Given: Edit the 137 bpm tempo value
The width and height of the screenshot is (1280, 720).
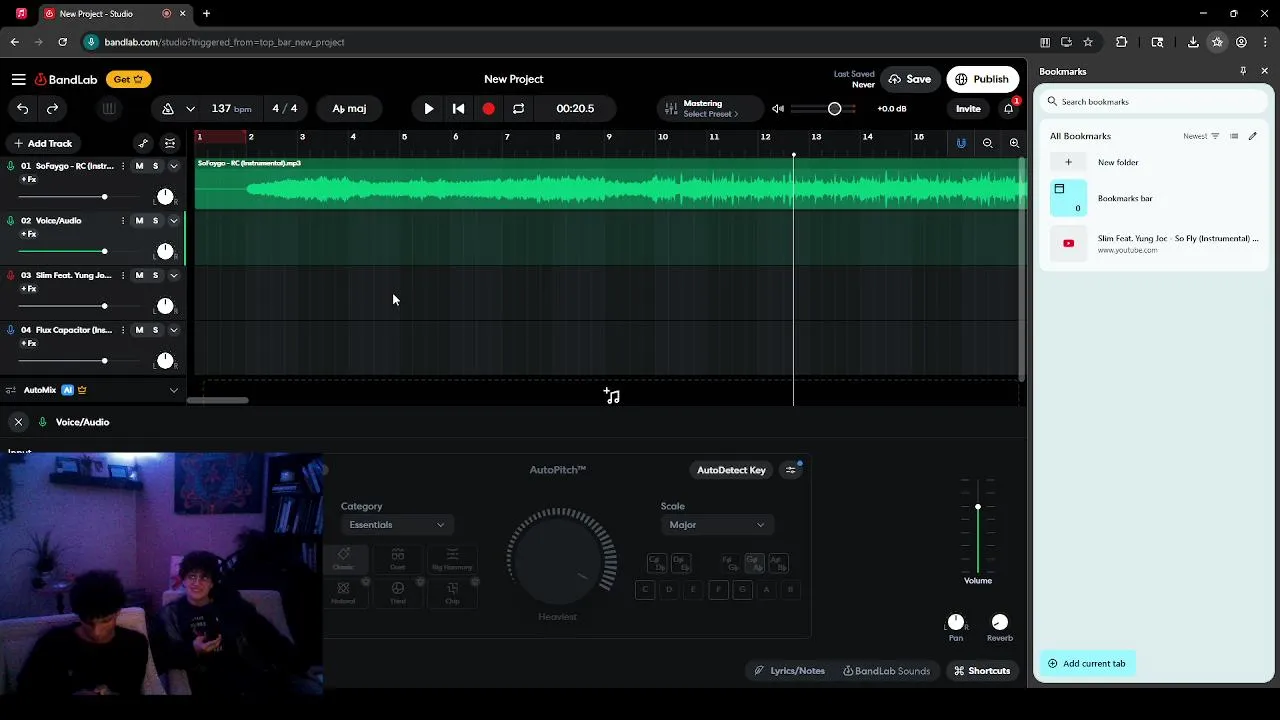Looking at the screenshot, I should click(x=231, y=108).
